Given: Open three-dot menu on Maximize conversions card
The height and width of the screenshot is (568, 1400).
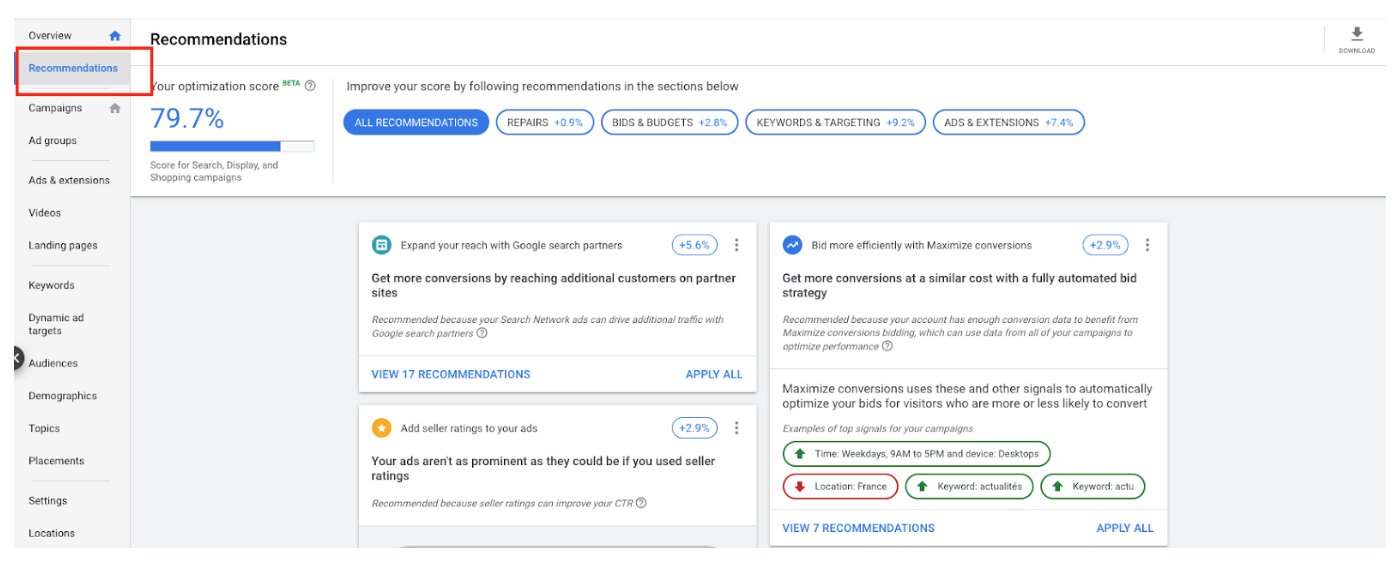Looking at the screenshot, I should [x=1147, y=245].
